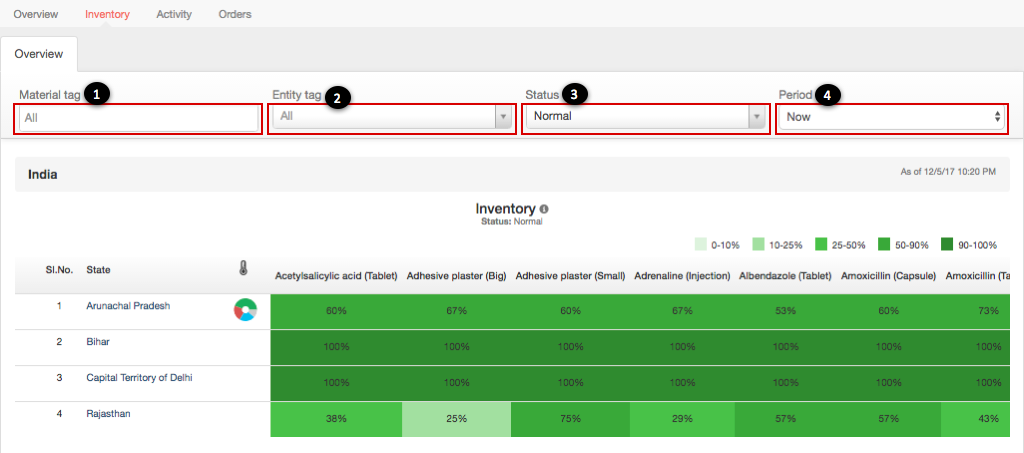This screenshot has height=453, width=1024.
Task: Click the thermometer temperature column icon
Action: click(x=244, y=268)
